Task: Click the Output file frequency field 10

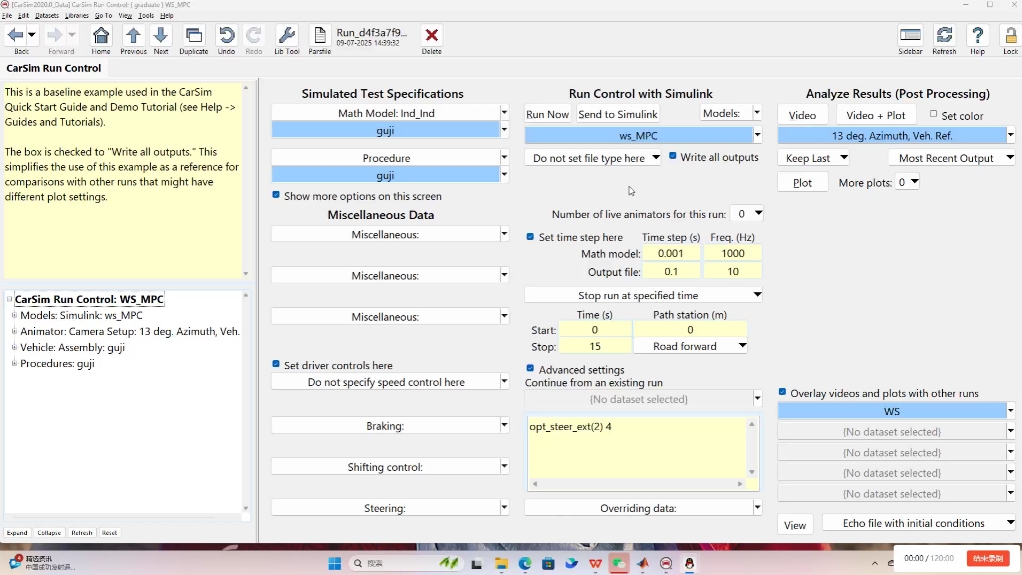Action: click(x=733, y=271)
